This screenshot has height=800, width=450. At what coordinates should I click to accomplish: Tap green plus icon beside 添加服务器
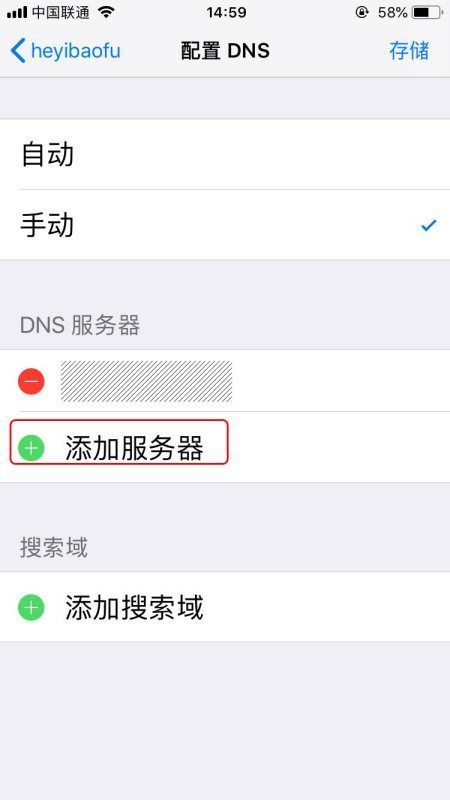tap(31, 448)
